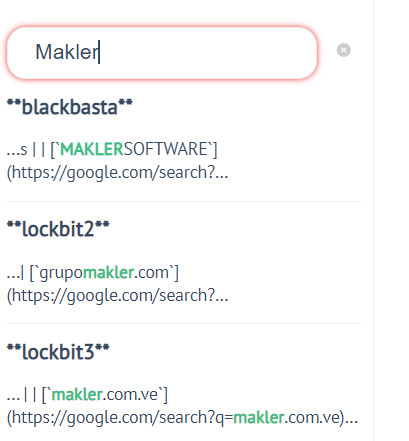Focus the Makler search input field
The height and width of the screenshot is (441, 409).
point(162,53)
